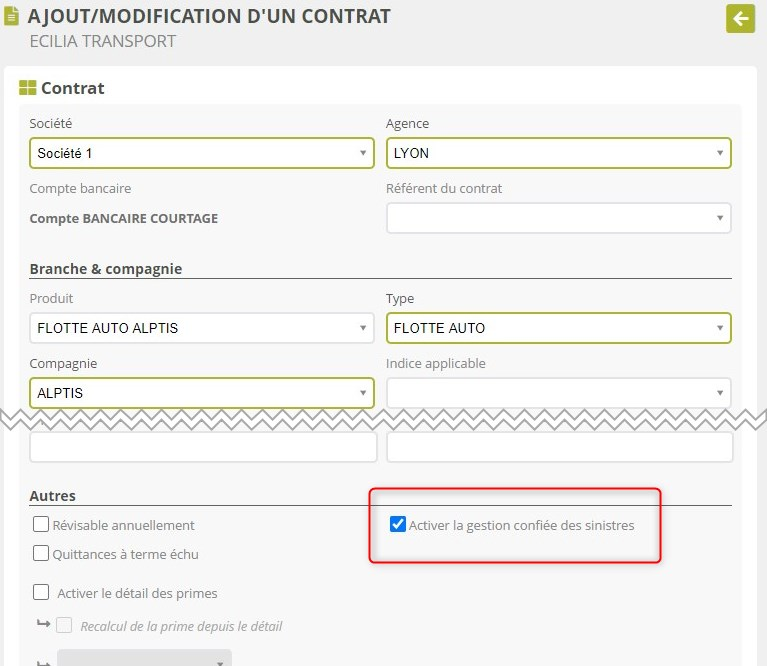Image resolution: width=767 pixels, height=666 pixels.
Task: Open the Société dropdown showing Société 1
Action: [202, 153]
